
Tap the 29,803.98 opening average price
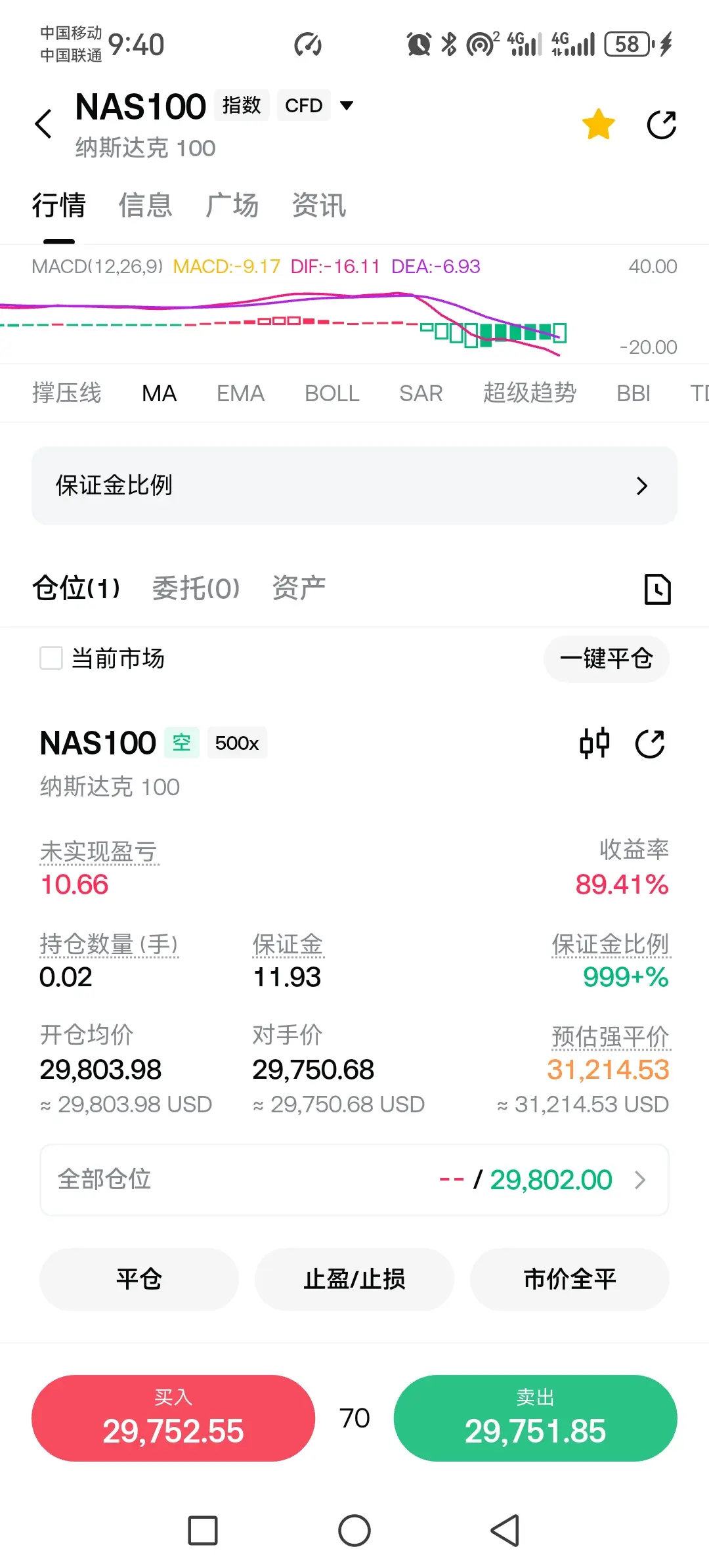pyautogui.click(x=100, y=1070)
